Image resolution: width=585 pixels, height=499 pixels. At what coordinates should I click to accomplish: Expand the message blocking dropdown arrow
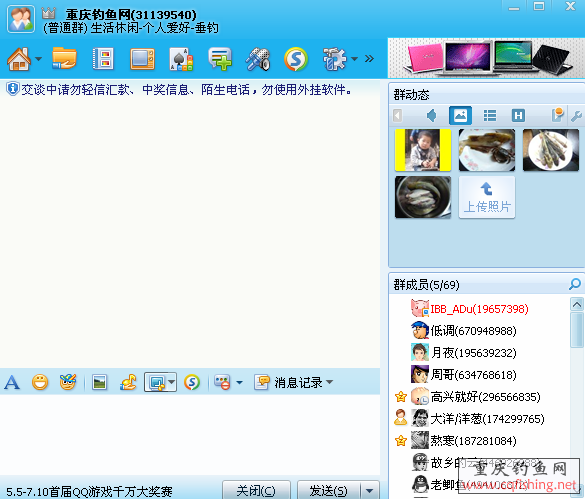[x=240, y=383]
